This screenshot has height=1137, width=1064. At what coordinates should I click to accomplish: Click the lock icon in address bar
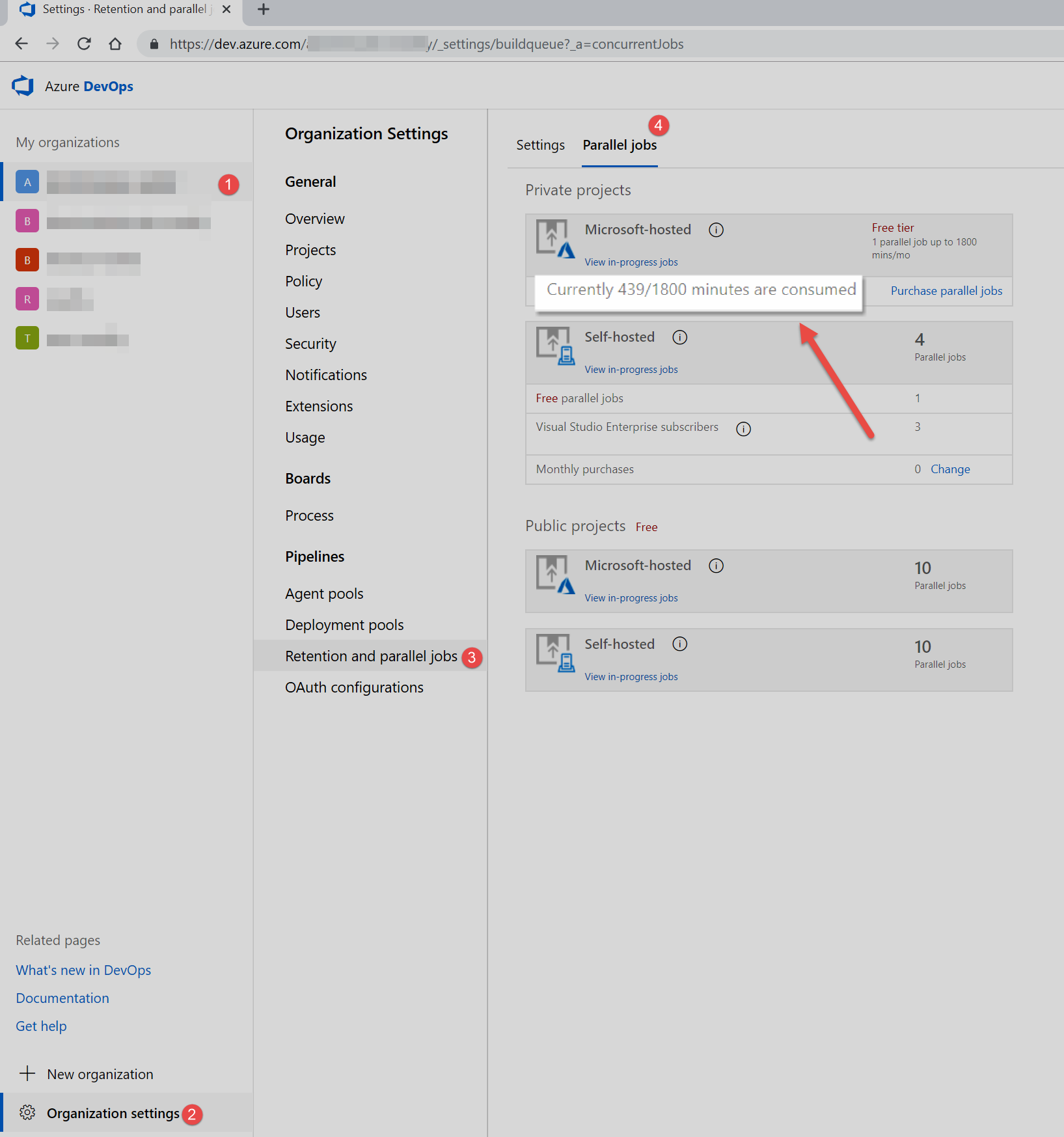click(x=154, y=44)
